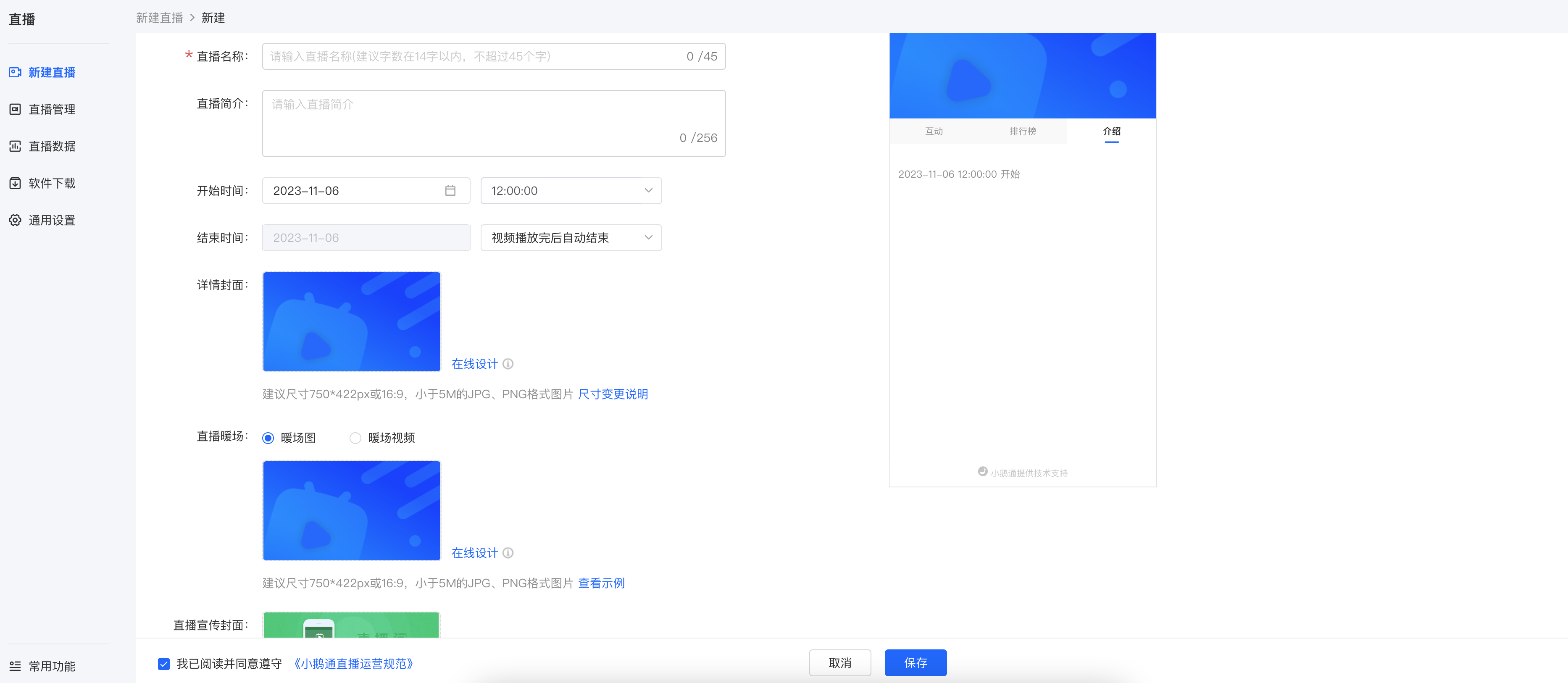Screen dimensions: 1568x683
Task: Click the 详情封面 cover thumbnail
Action: coord(352,321)
